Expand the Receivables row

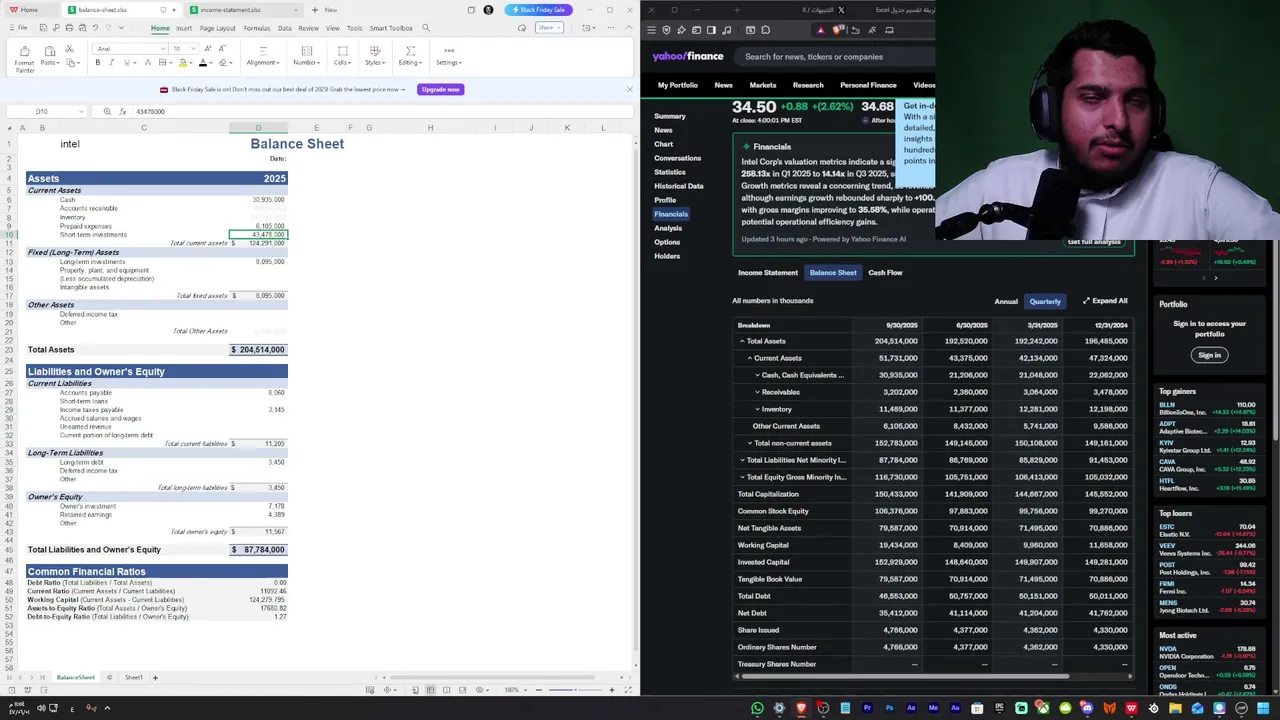click(757, 392)
